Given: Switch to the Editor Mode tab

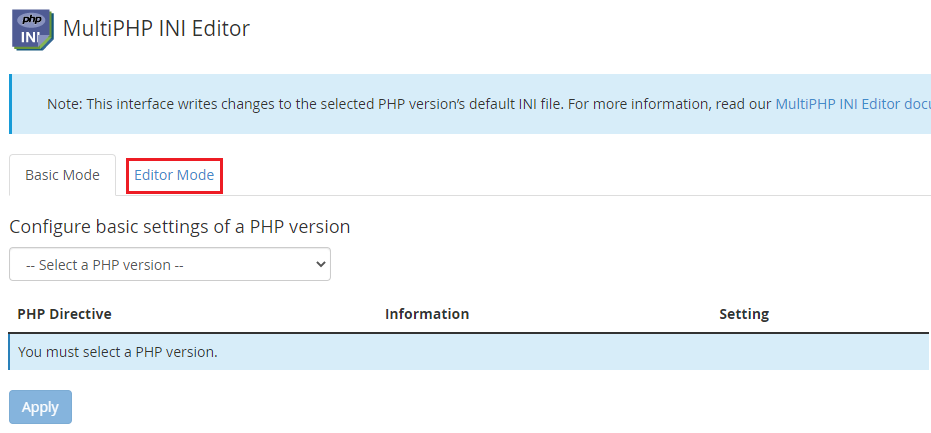Looking at the screenshot, I should (174, 175).
